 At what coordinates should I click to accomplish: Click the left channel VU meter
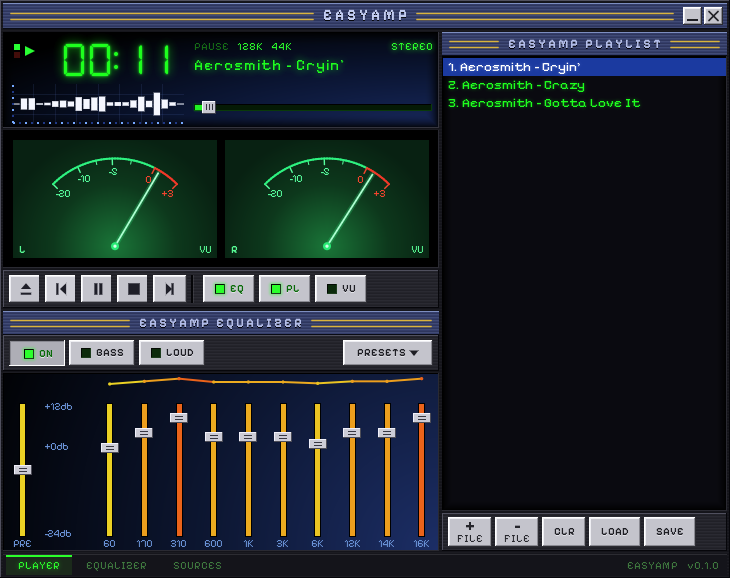[x=115, y=199]
